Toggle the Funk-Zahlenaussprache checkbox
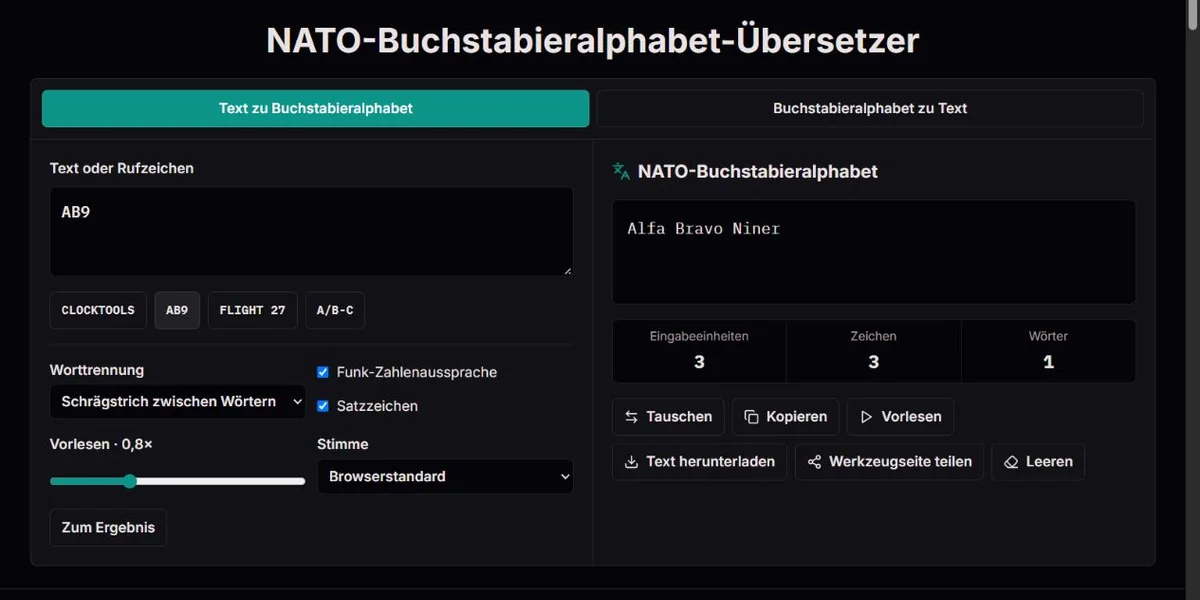This screenshot has width=1200, height=600. (x=323, y=372)
